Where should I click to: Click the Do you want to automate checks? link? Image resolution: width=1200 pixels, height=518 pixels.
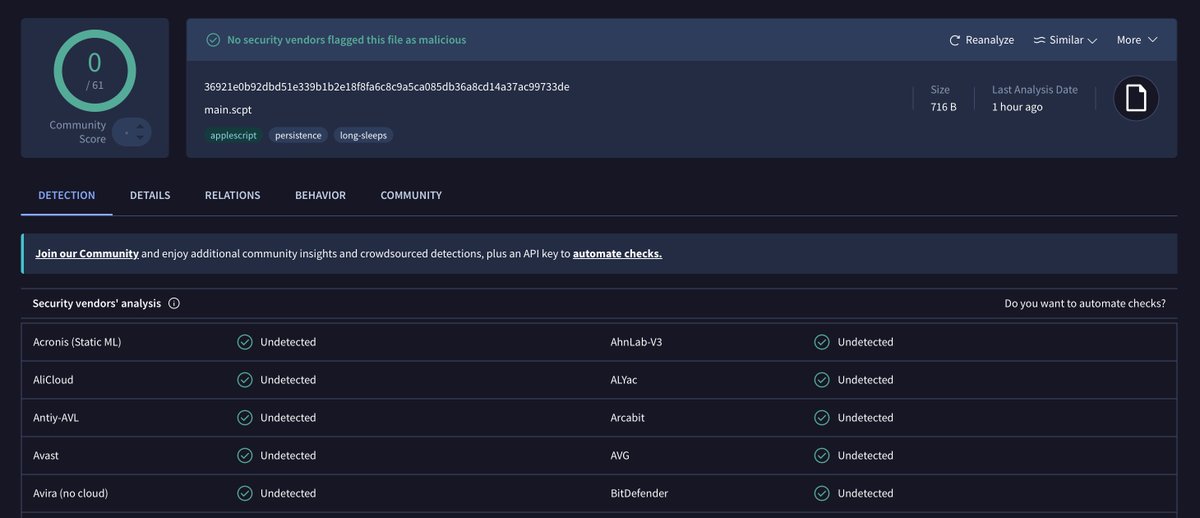(1085, 303)
